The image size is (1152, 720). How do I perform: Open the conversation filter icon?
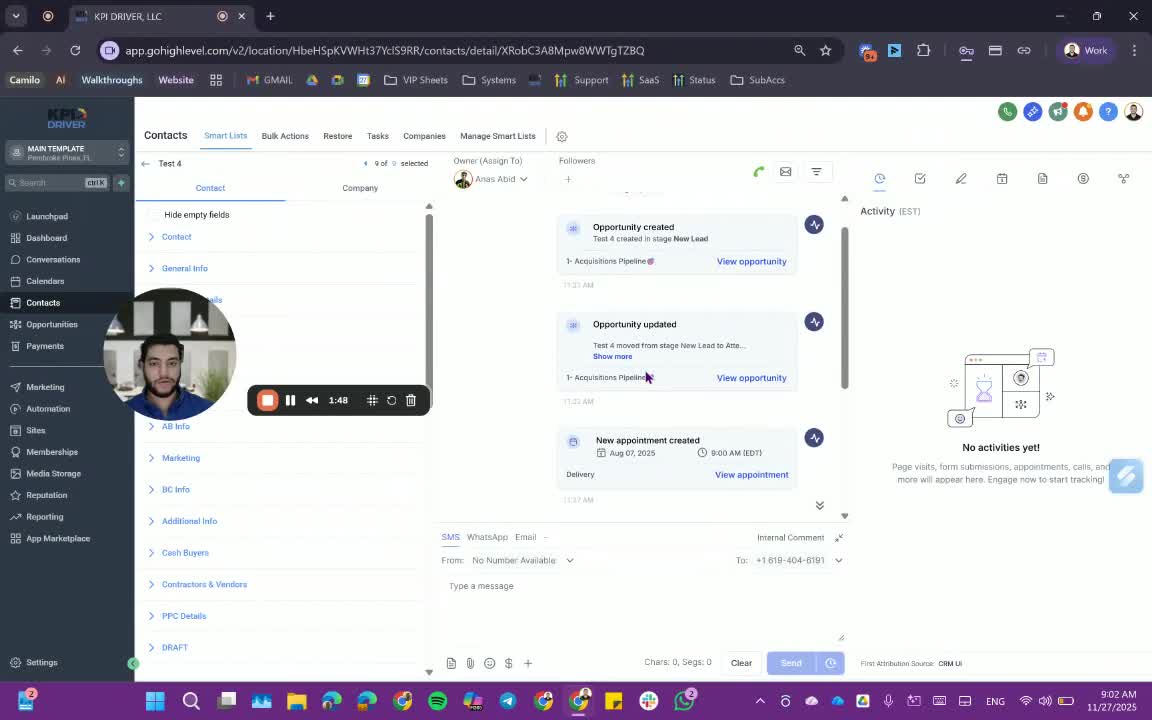(816, 172)
